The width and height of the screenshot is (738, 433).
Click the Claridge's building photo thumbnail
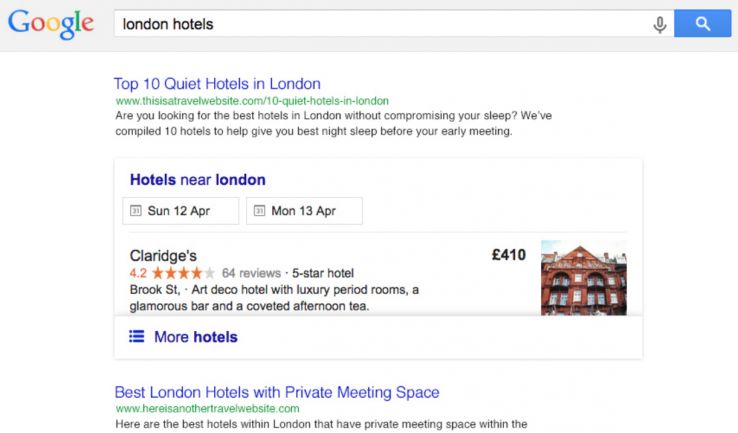[584, 278]
